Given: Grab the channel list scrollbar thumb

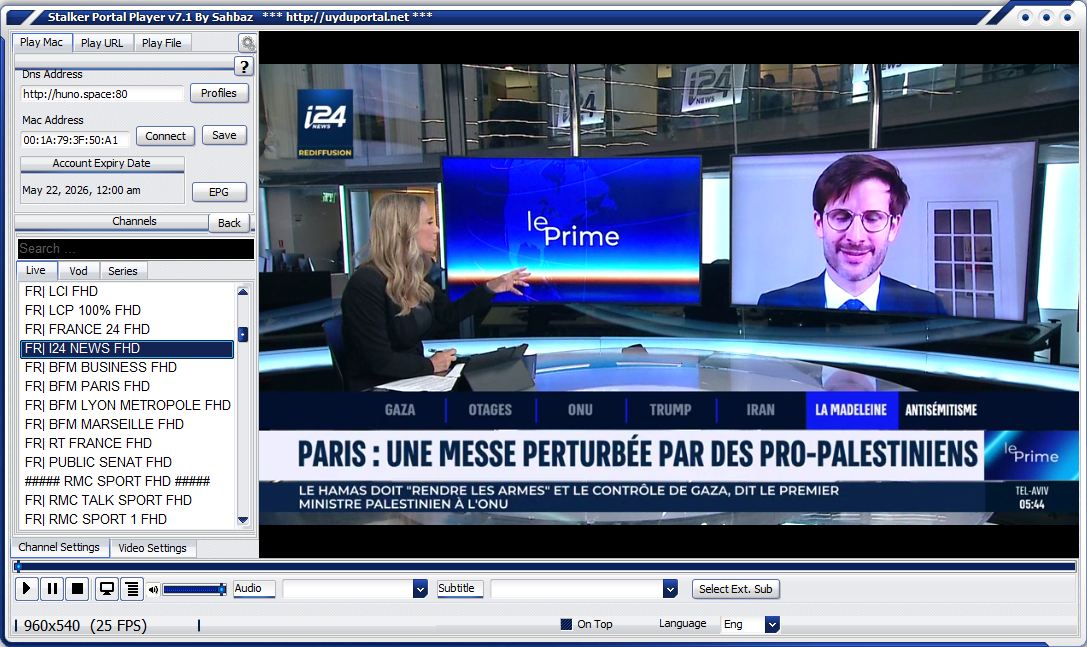Looking at the screenshot, I should pyautogui.click(x=243, y=334).
